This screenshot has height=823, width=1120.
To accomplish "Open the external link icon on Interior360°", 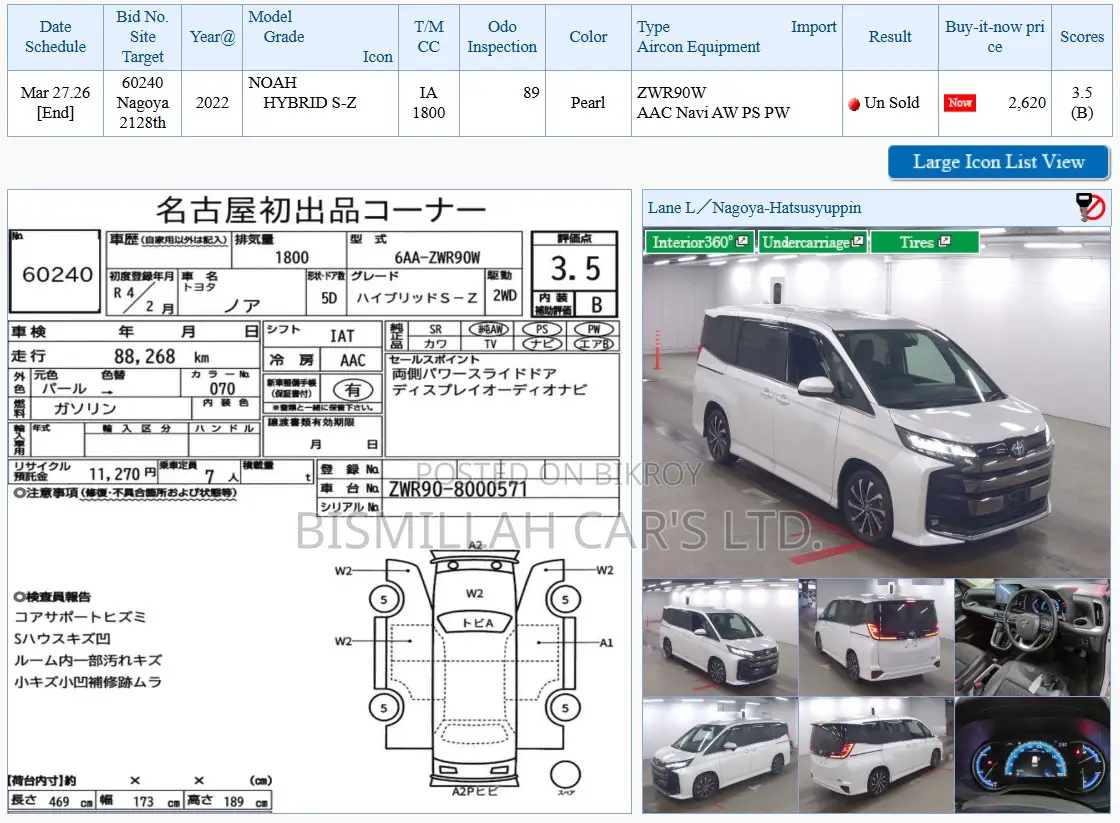I will coord(743,241).
